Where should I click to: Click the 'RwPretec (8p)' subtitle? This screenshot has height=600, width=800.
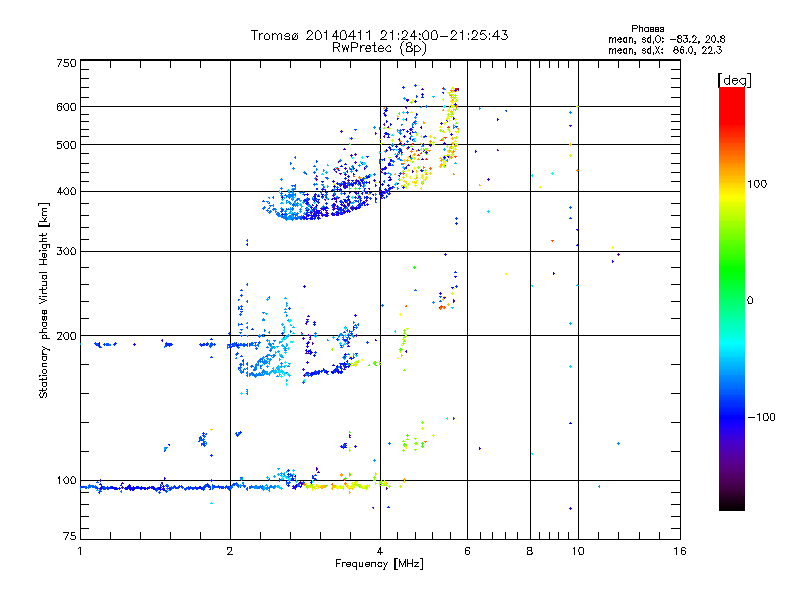click(379, 48)
